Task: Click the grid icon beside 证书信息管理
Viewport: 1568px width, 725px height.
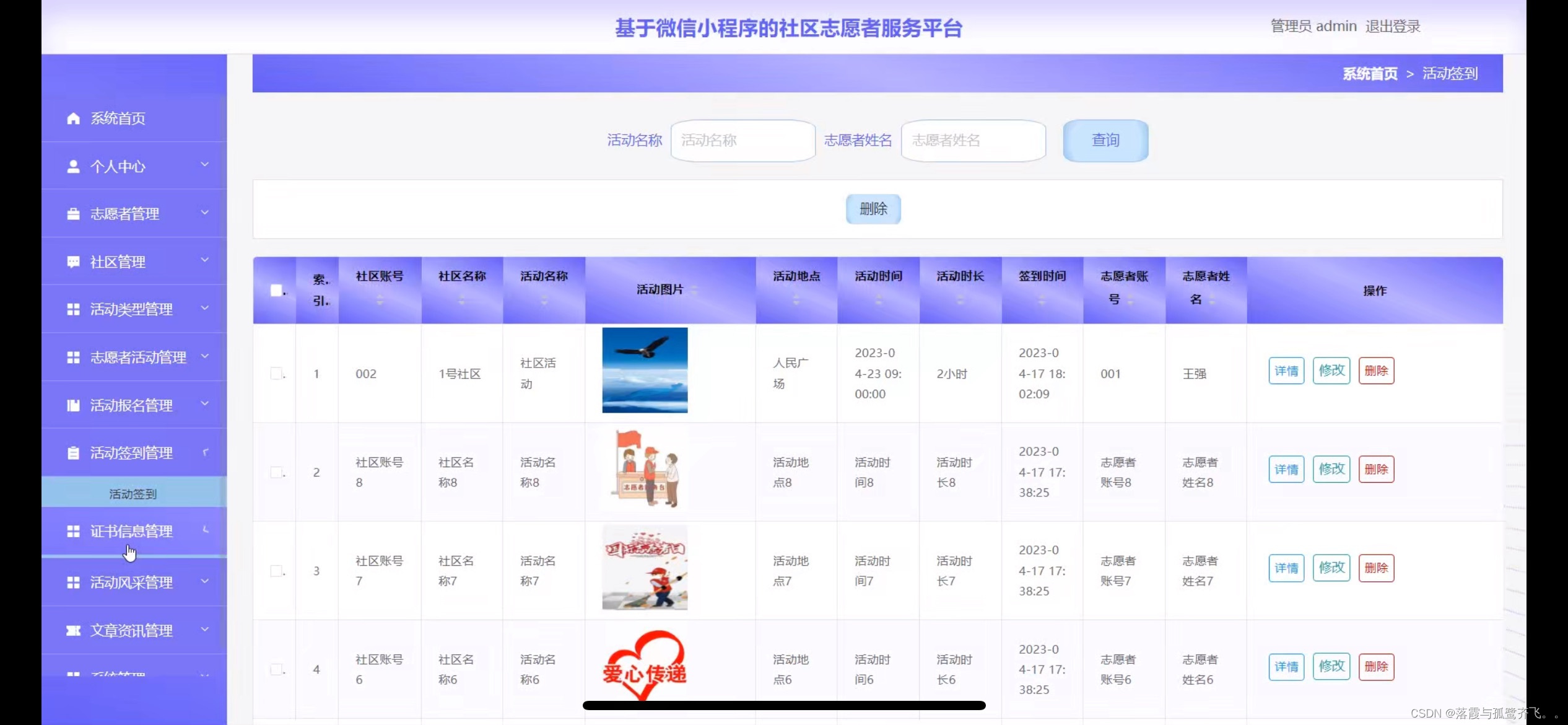Action: [73, 531]
